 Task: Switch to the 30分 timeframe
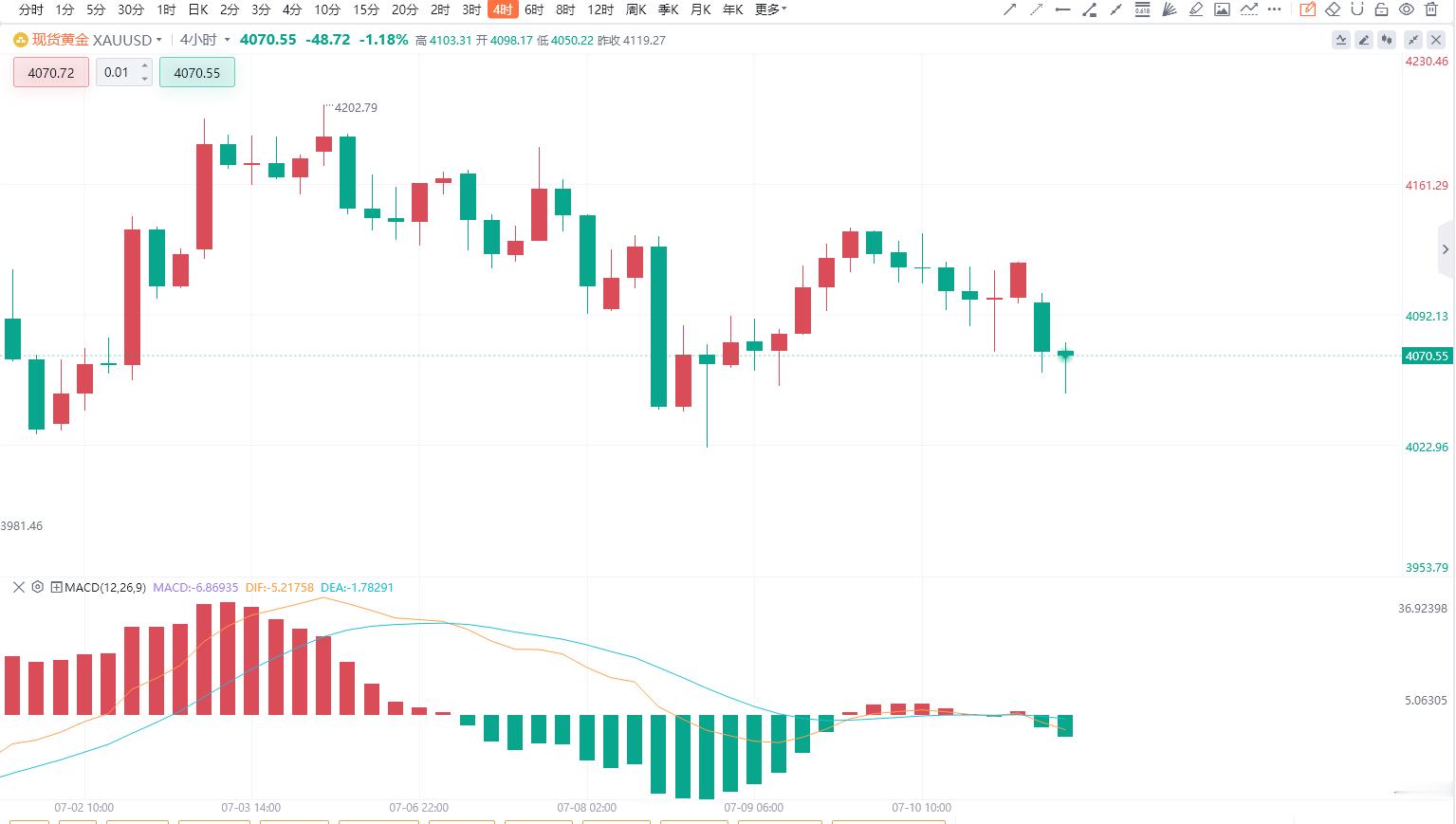click(x=131, y=9)
